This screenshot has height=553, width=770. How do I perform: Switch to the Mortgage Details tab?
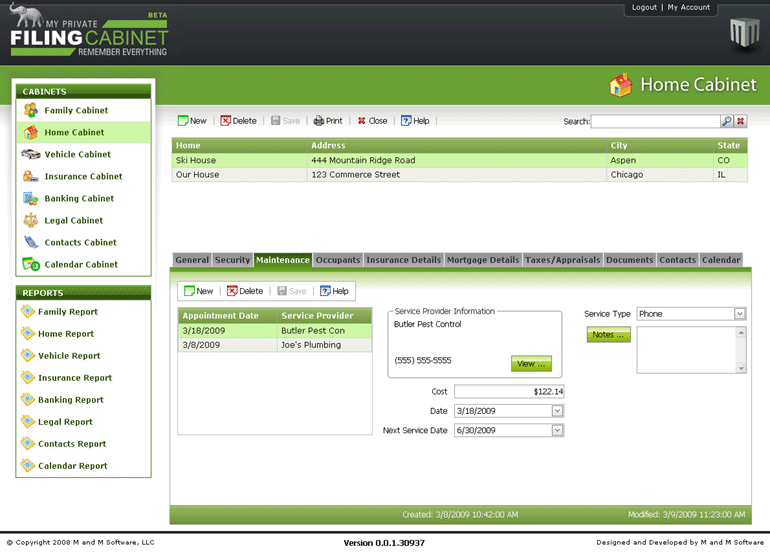tap(483, 260)
